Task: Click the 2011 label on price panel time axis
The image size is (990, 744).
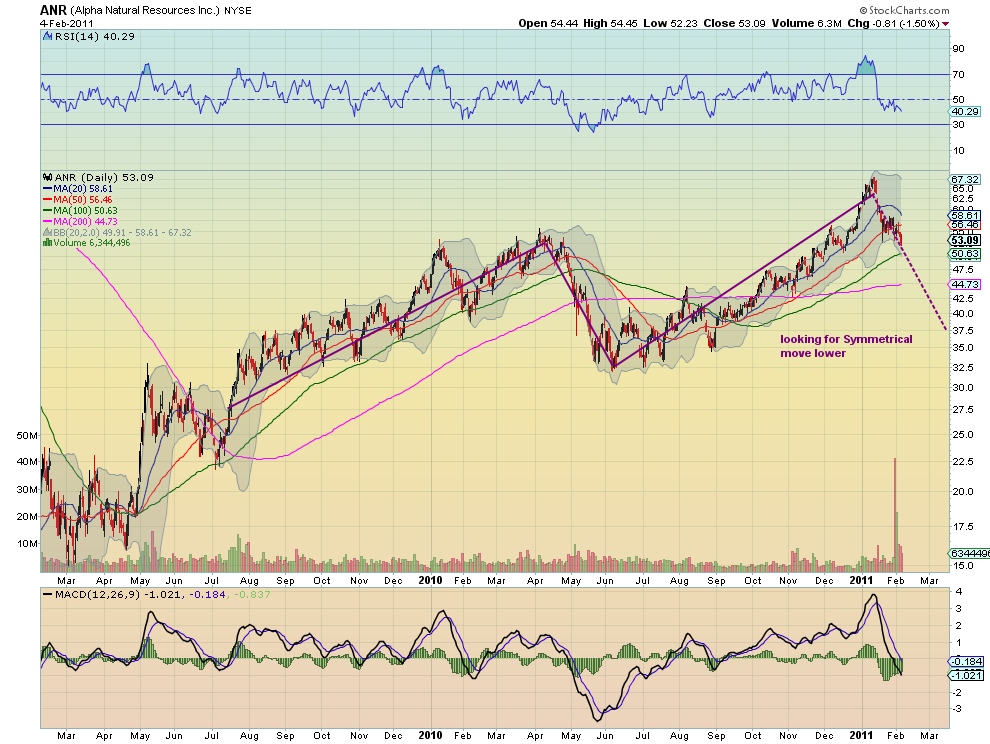Action: coord(861,580)
